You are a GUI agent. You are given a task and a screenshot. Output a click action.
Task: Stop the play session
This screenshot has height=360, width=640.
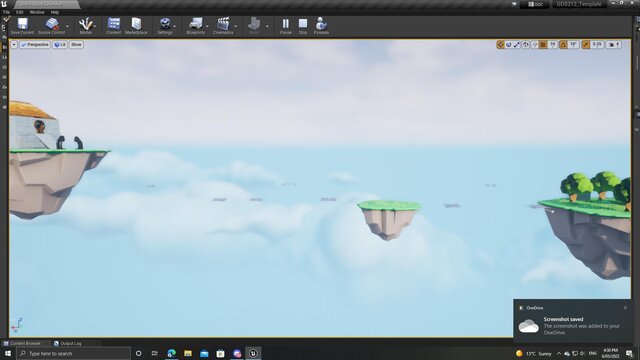[x=303, y=25]
